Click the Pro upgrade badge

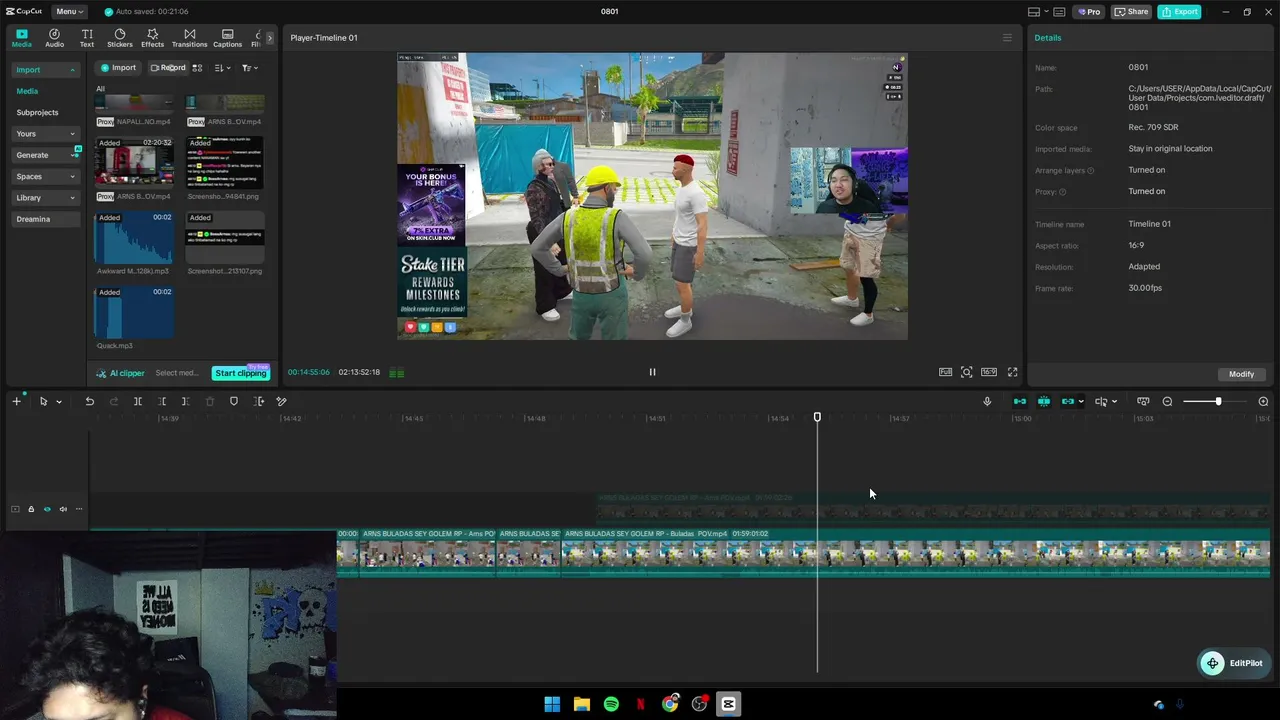[x=1088, y=12]
